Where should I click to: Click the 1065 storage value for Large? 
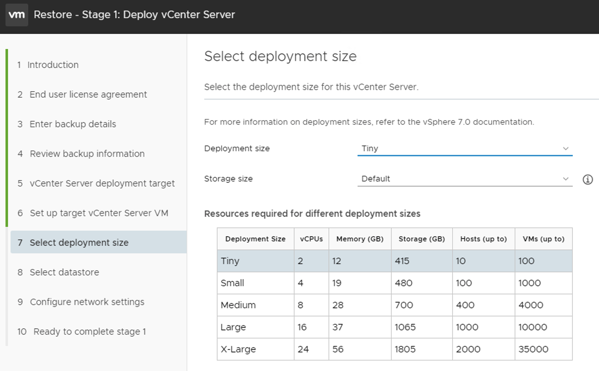tap(405, 327)
